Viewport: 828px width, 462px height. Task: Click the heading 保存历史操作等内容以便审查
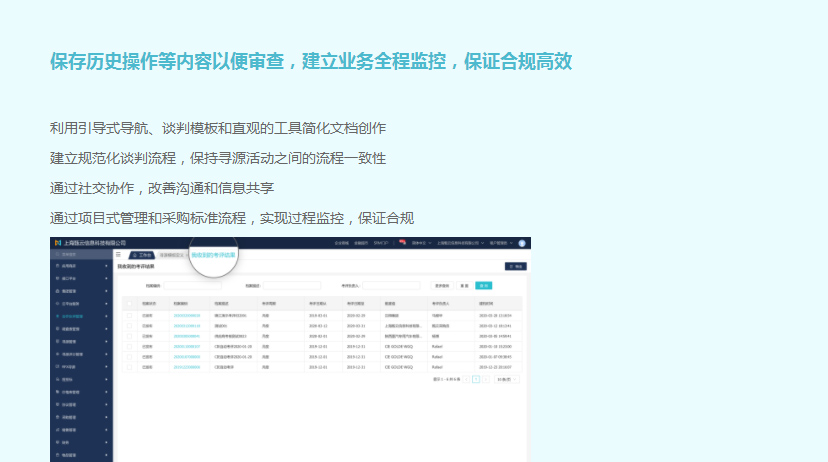[x=167, y=61]
